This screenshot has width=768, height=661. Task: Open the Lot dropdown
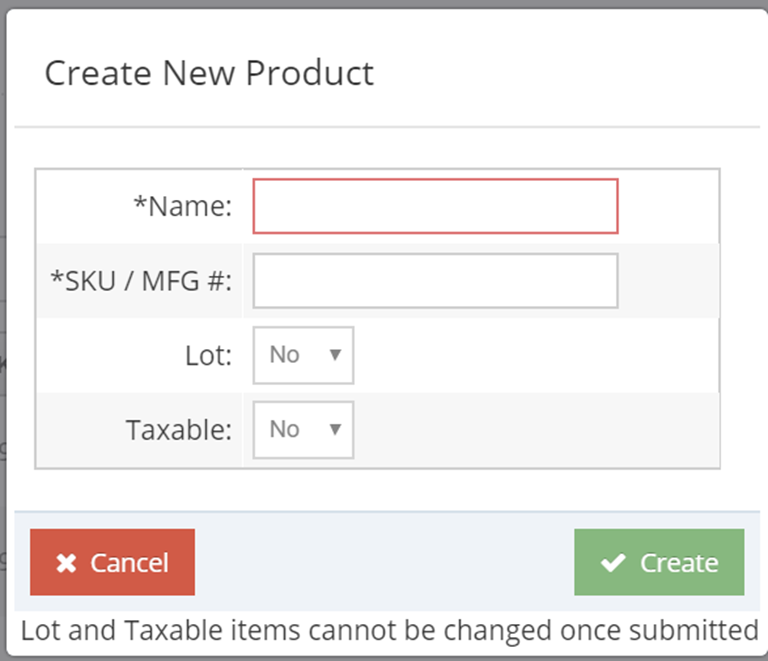click(303, 355)
